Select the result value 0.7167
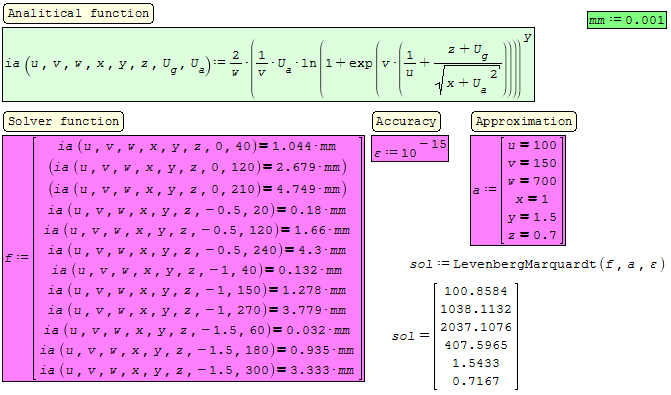671x395 pixels. [x=475, y=381]
